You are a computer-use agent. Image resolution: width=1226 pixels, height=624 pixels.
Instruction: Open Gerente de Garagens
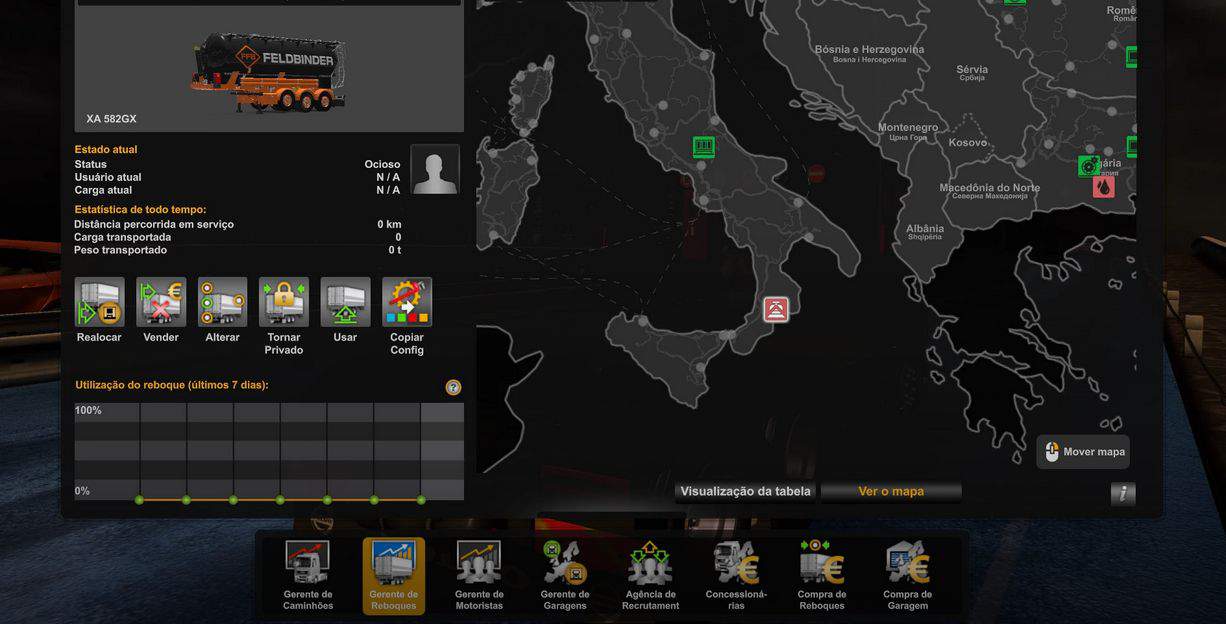(x=565, y=575)
